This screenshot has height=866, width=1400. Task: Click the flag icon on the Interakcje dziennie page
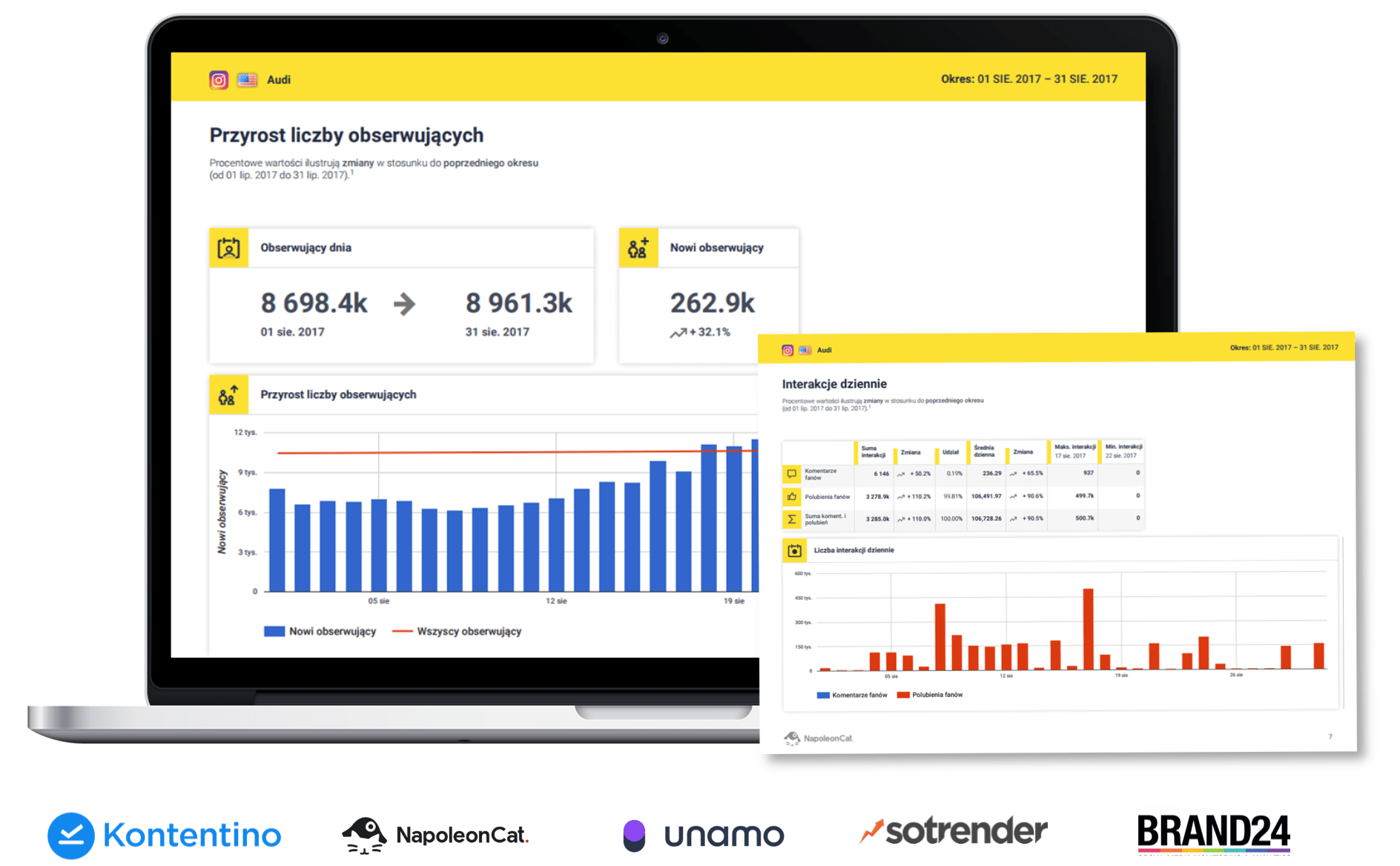pos(805,350)
